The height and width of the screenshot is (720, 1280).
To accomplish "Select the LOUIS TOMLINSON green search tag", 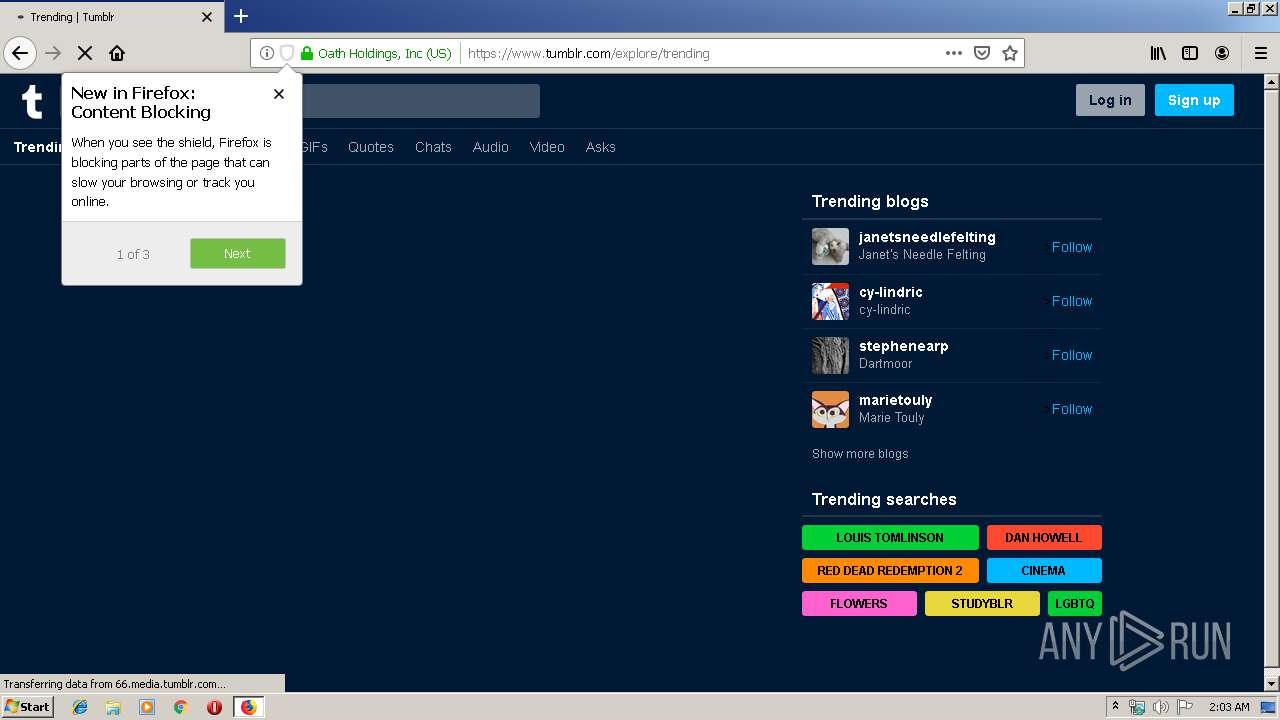I will (x=890, y=537).
